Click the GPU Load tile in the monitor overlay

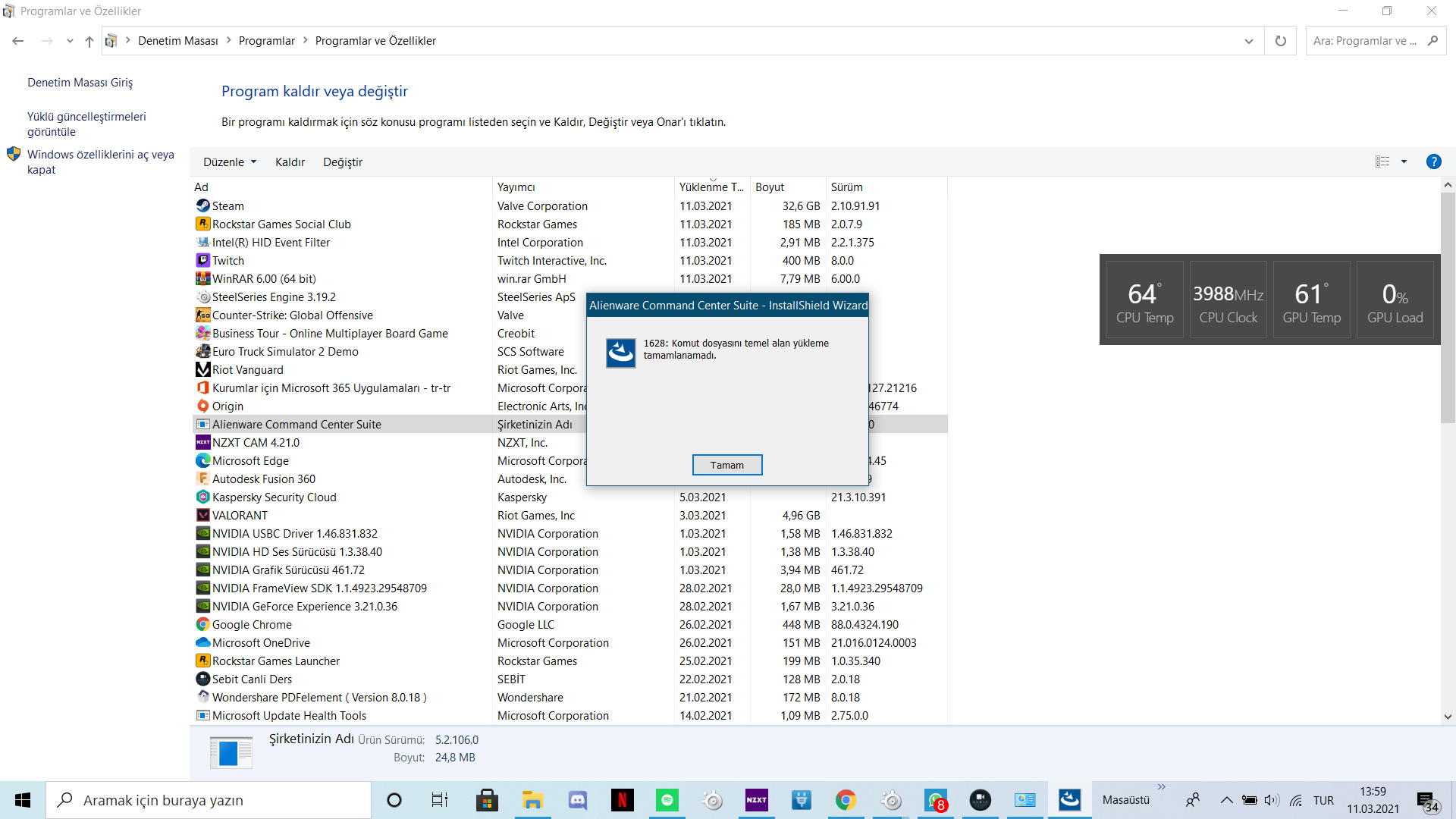tap(1395, 300)
